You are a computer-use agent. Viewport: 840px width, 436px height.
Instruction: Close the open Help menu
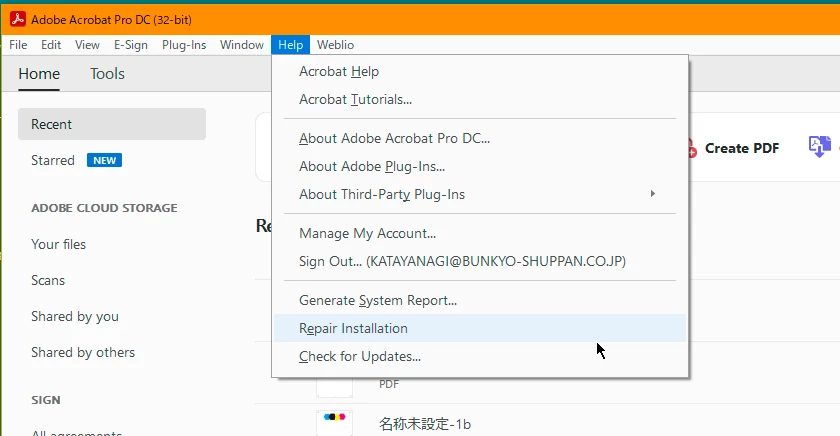pyautogui.click(x=290, y=45)
